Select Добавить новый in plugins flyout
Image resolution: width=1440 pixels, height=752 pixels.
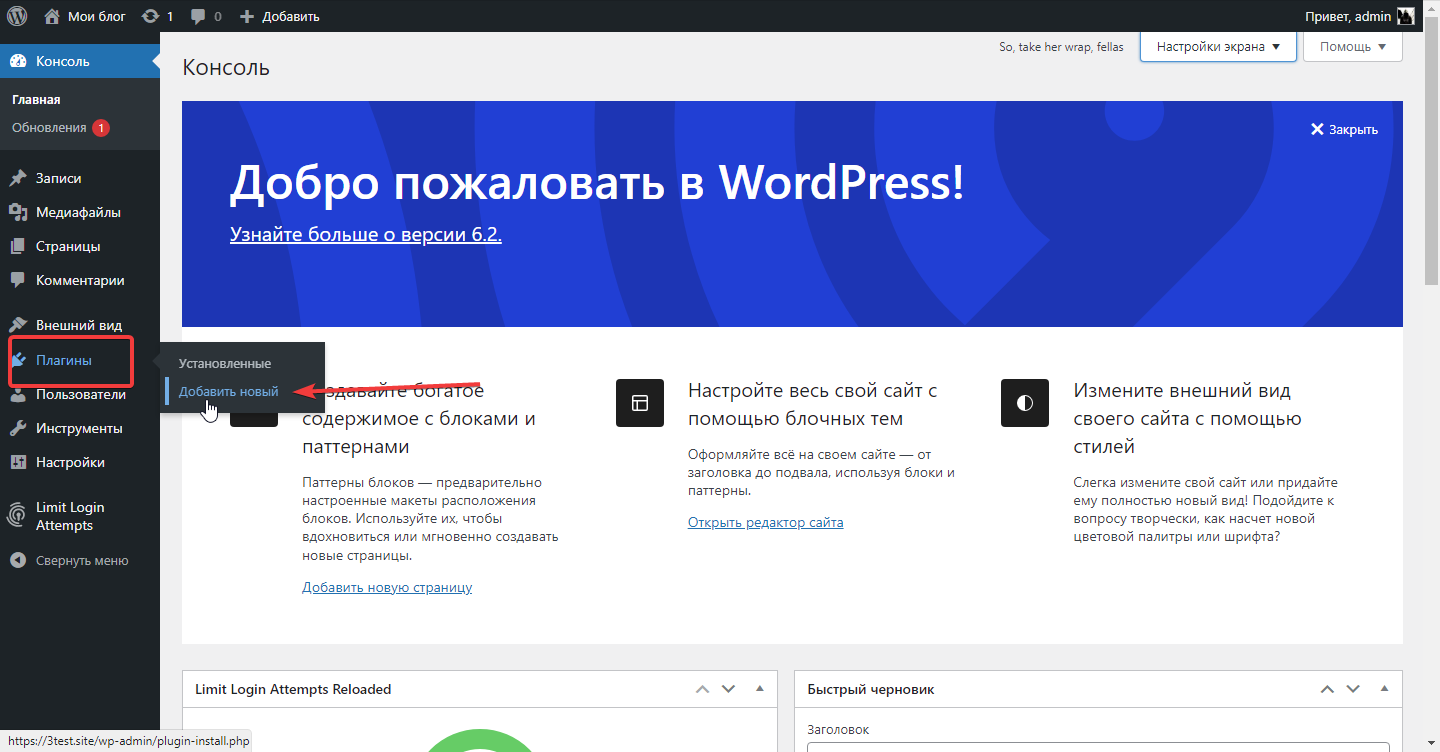point(229,391)
